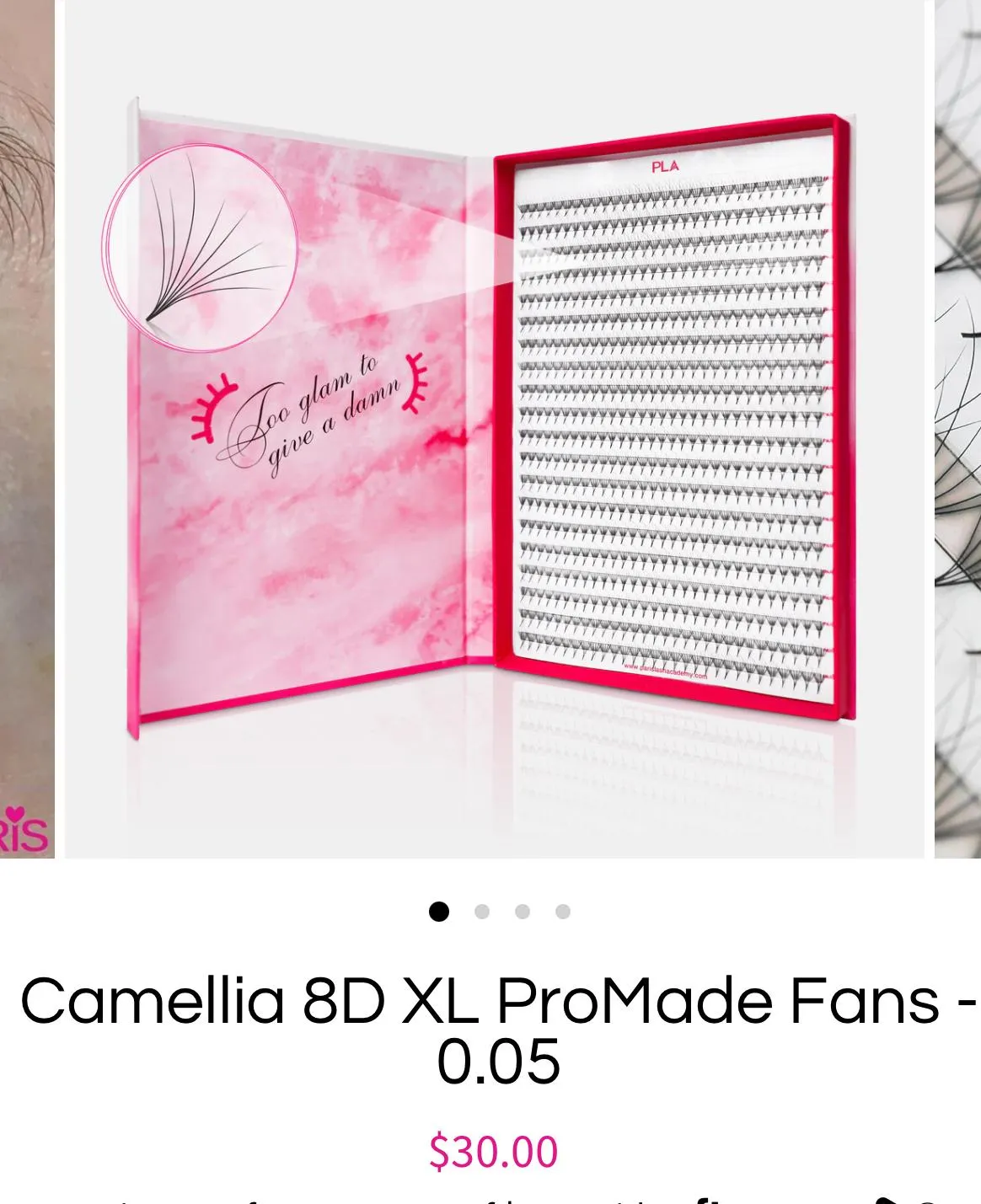Show the next lash fans close-up image

coord(958,429)
